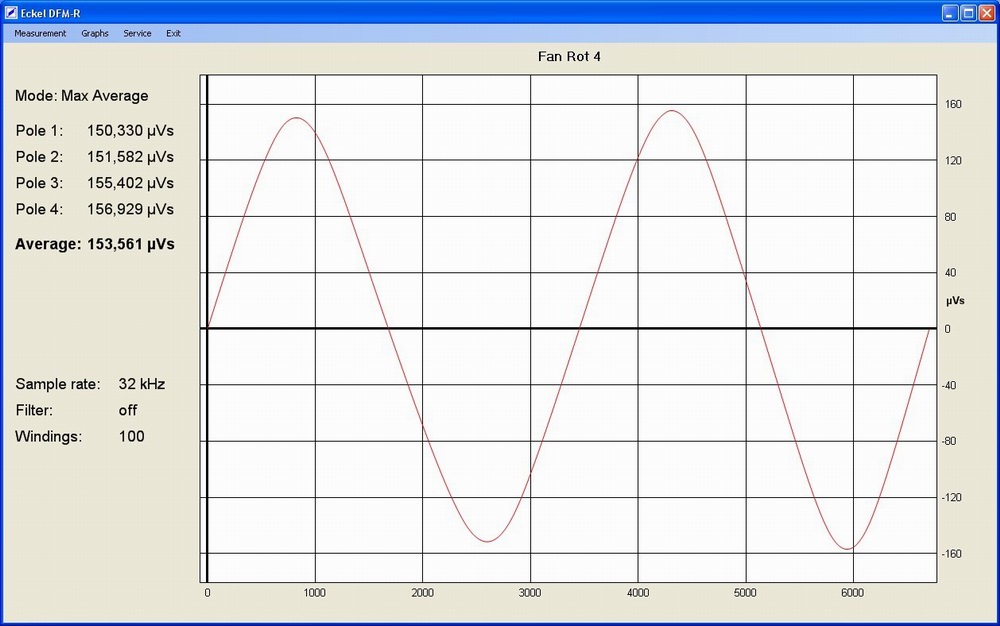Click the Pole 1 value 150,330 µVs

(x=130, y=131)
